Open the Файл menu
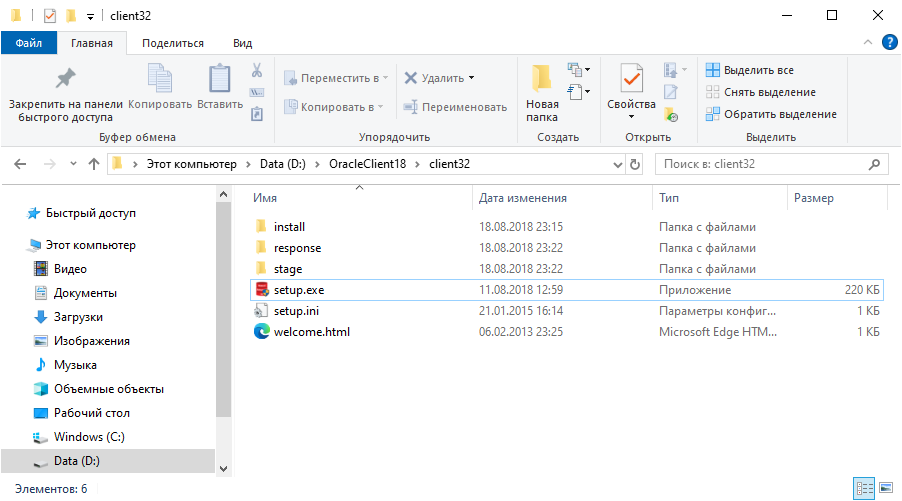This screenshot has width=902, height=501. [29, 43]
